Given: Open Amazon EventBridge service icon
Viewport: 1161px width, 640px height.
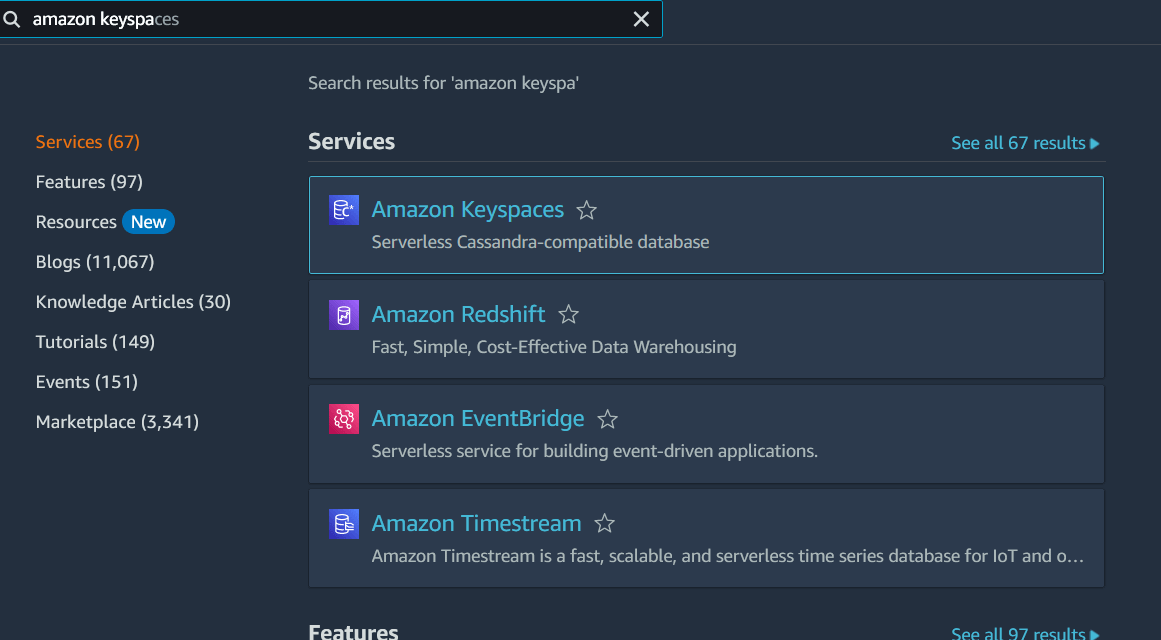Looking at the screenshot, I should point(344,419).
